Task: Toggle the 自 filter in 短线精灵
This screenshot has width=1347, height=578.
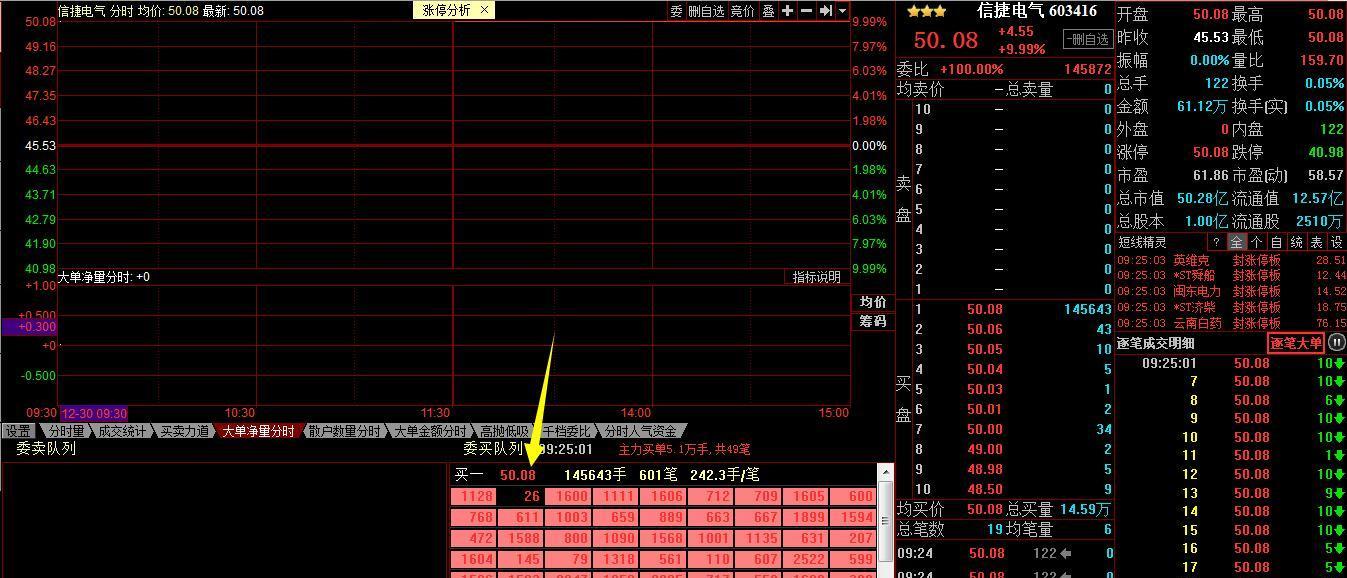Action: click(1277, 242)
